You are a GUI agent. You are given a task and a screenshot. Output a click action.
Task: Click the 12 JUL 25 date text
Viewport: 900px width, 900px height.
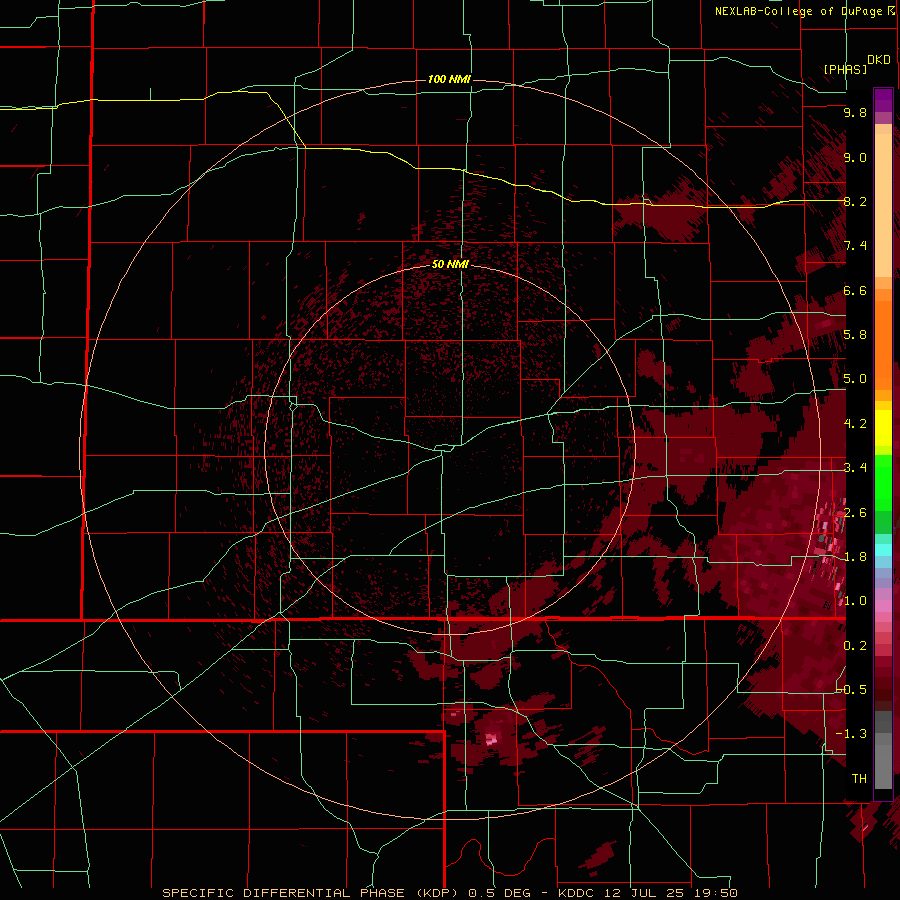pyautogui.click(x=643, y=893)
